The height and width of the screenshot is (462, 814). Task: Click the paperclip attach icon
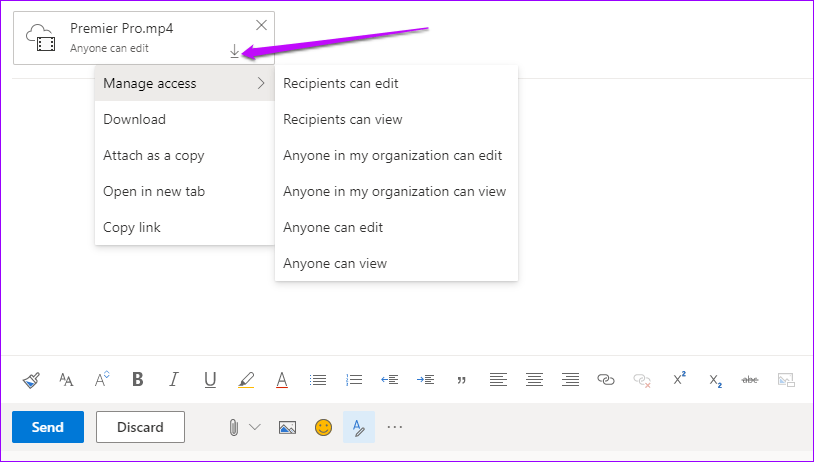(x=234, y=427)
